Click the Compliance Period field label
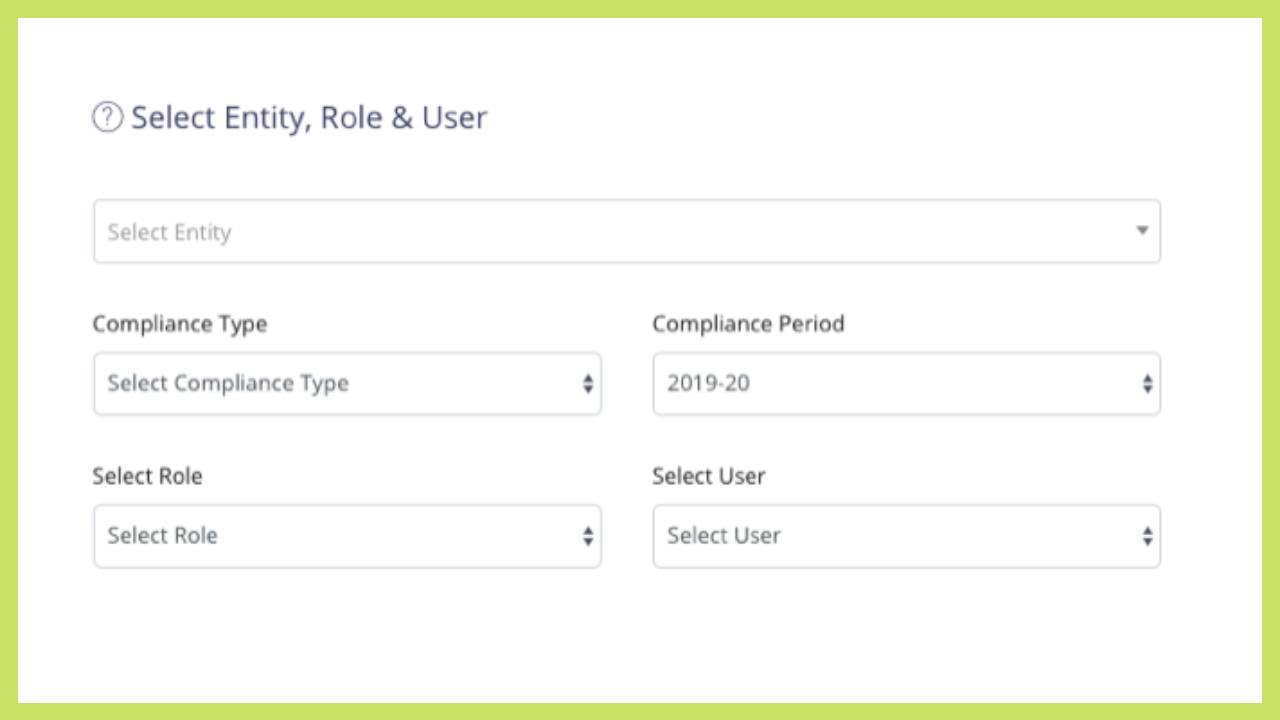The width and height of the screenshot is (1280, 720). pos(748,324)
